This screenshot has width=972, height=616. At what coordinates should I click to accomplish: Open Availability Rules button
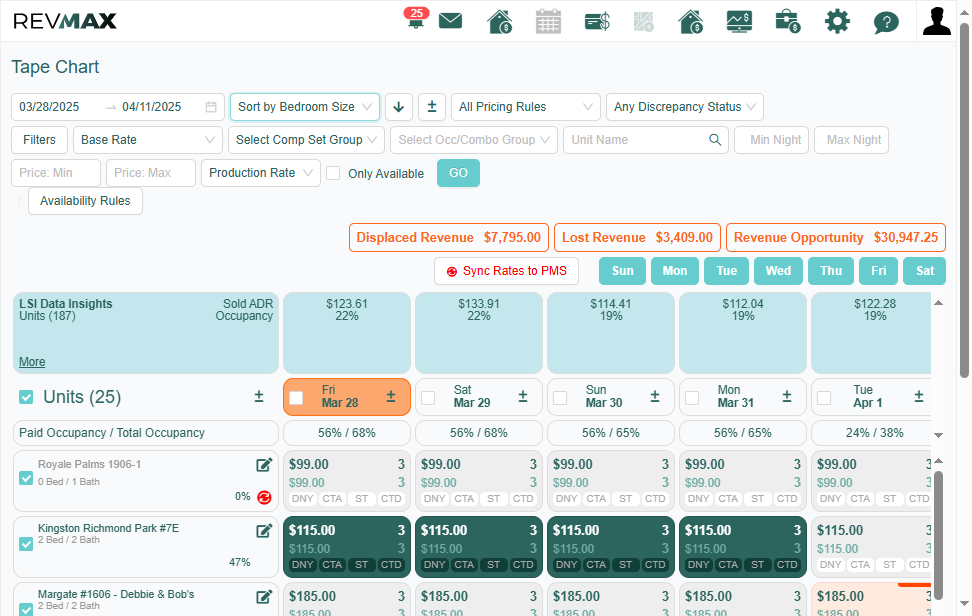click(86, 201)
